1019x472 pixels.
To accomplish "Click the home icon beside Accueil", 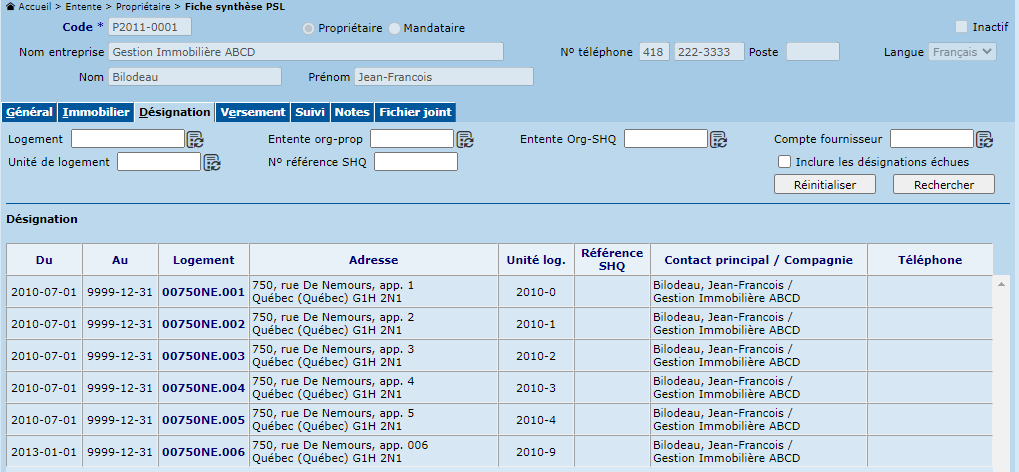I will 10,6.
